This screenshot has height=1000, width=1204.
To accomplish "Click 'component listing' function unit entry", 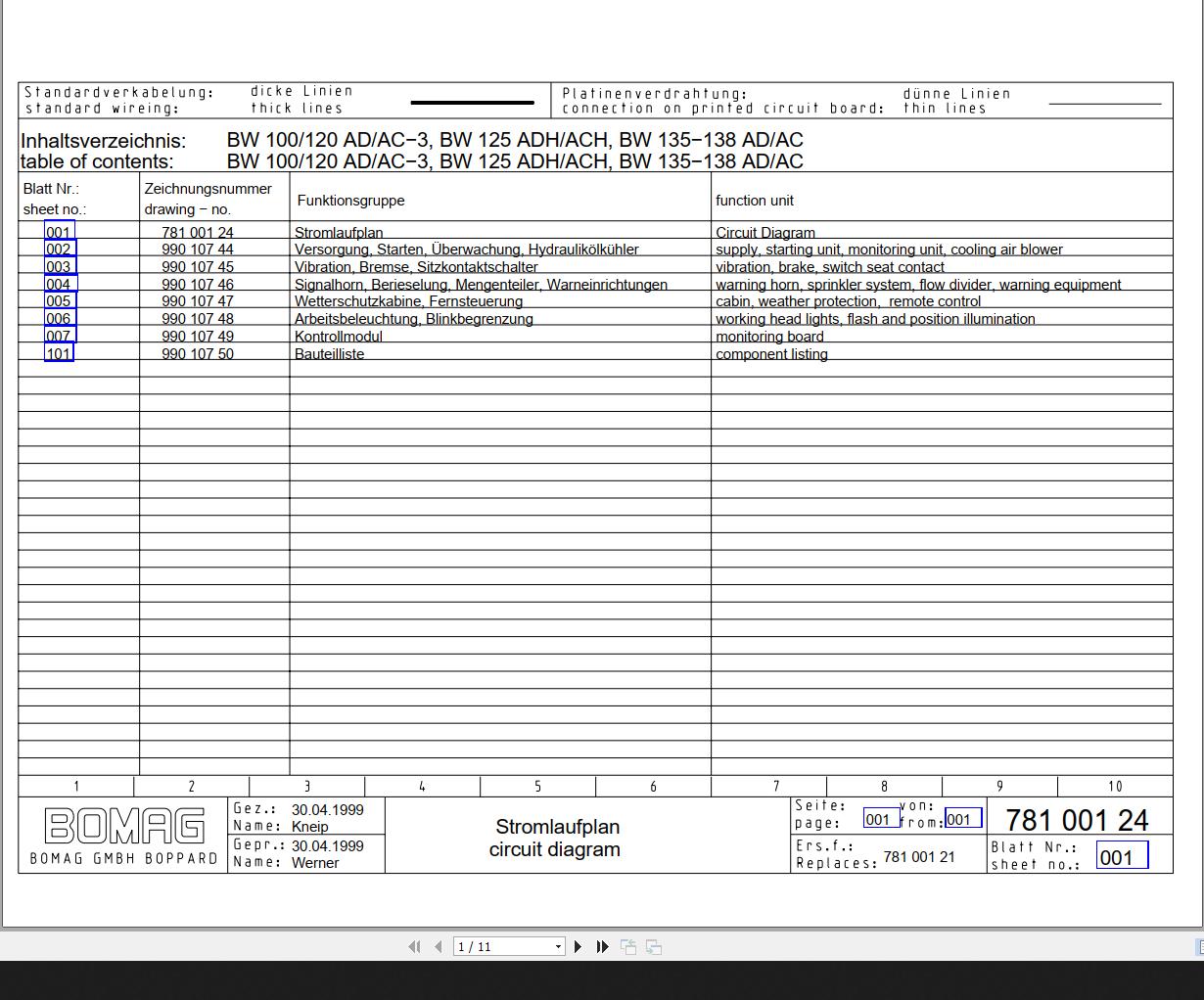I will pos(771,354).
